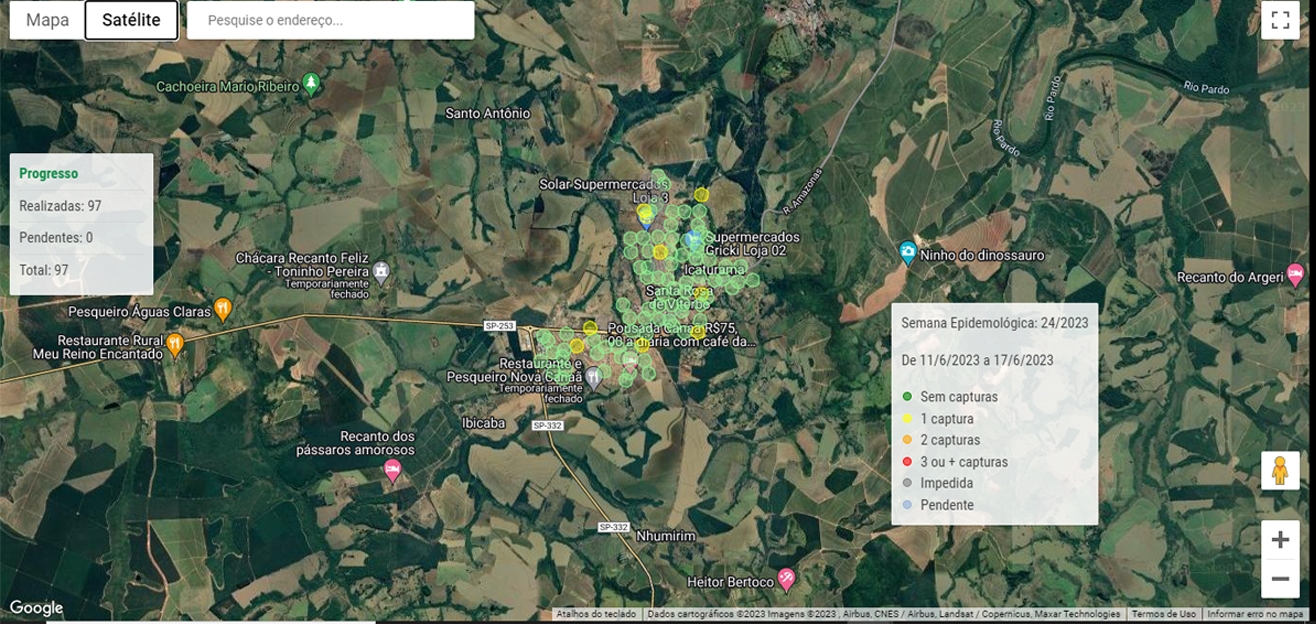Screen dimensions: 1316x624
Task: Zoom in on the map
Action: tap(1280, 540)
